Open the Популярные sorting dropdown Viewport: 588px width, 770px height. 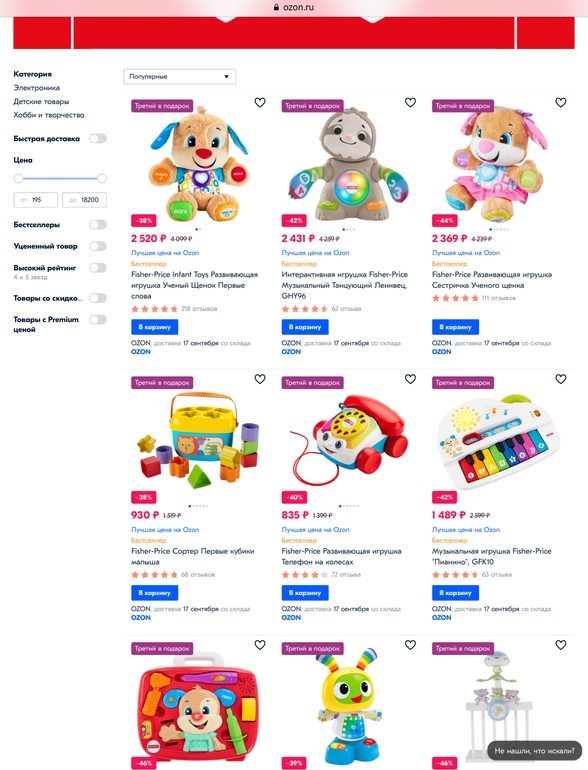(x=179, y=77)
